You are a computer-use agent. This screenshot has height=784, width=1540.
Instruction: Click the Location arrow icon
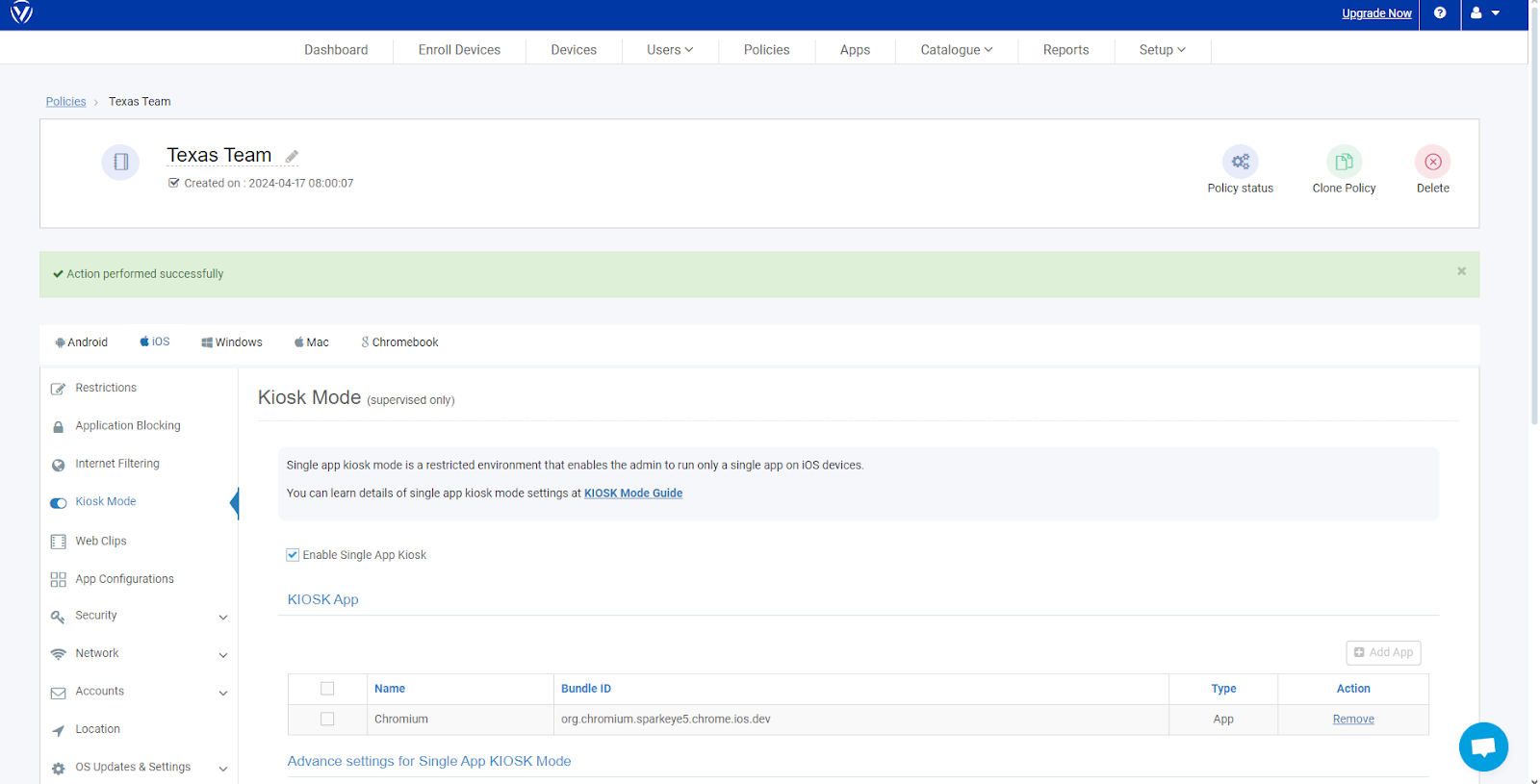coord(58,730)
